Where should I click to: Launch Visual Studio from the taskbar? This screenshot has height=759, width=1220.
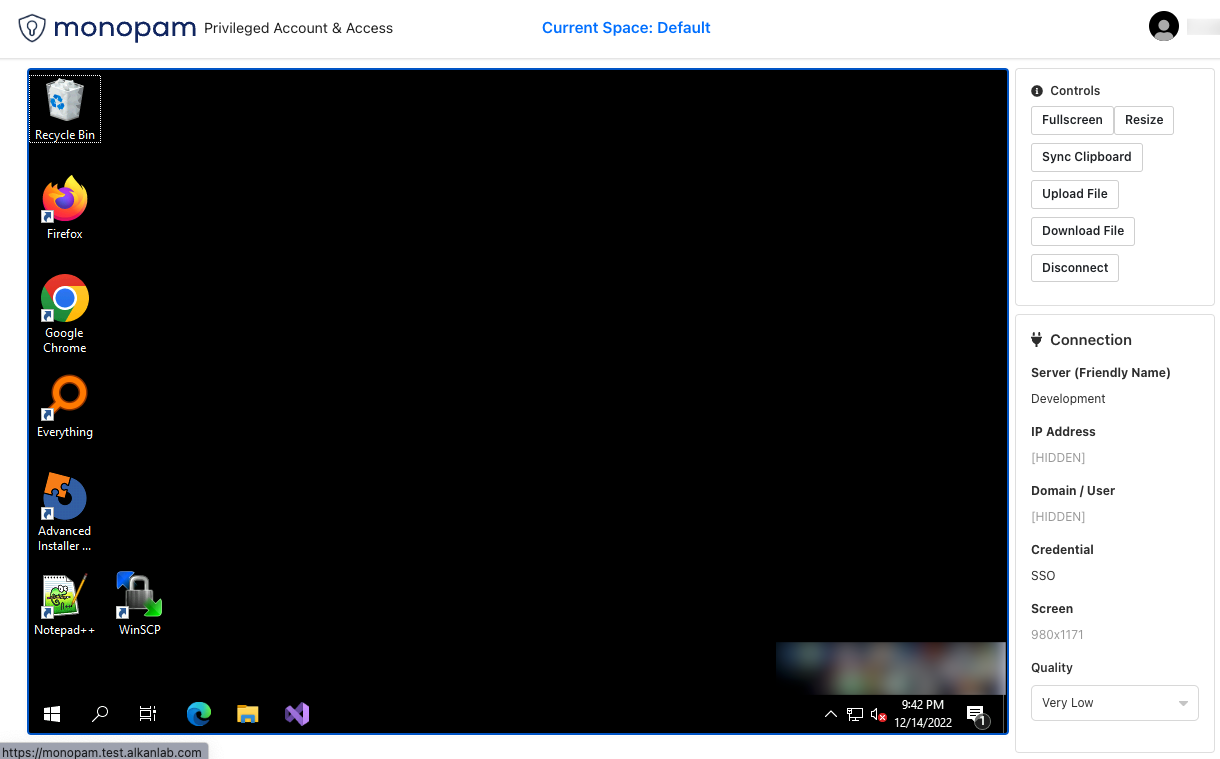[297, 713]
